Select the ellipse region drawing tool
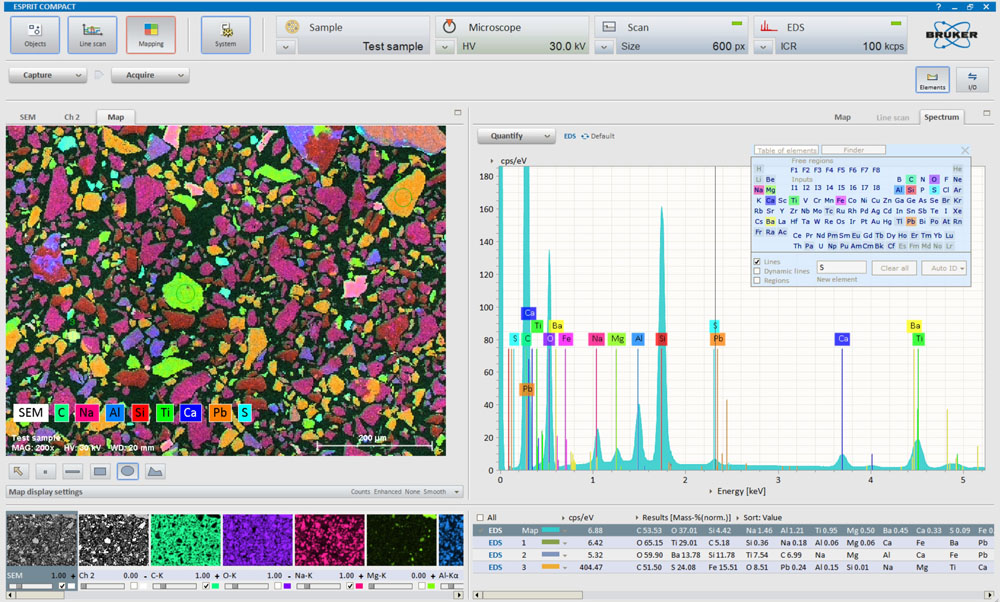This screenshot has height=602, width=1000. click(x=127, y=470)
